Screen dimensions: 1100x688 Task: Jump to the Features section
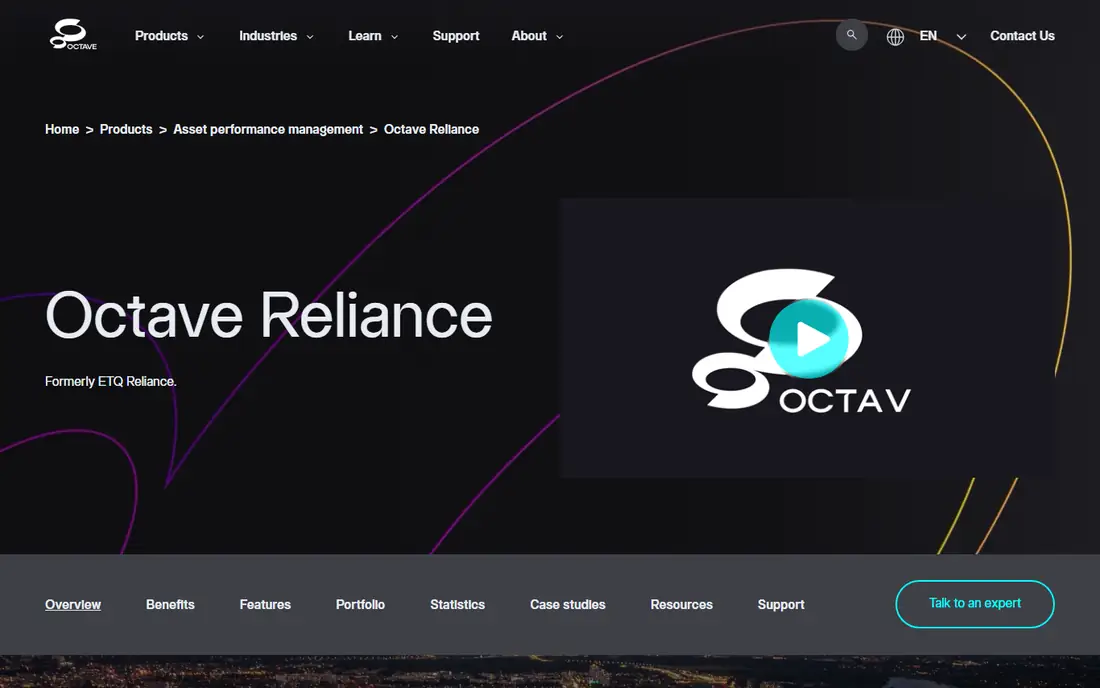[265, 605]
